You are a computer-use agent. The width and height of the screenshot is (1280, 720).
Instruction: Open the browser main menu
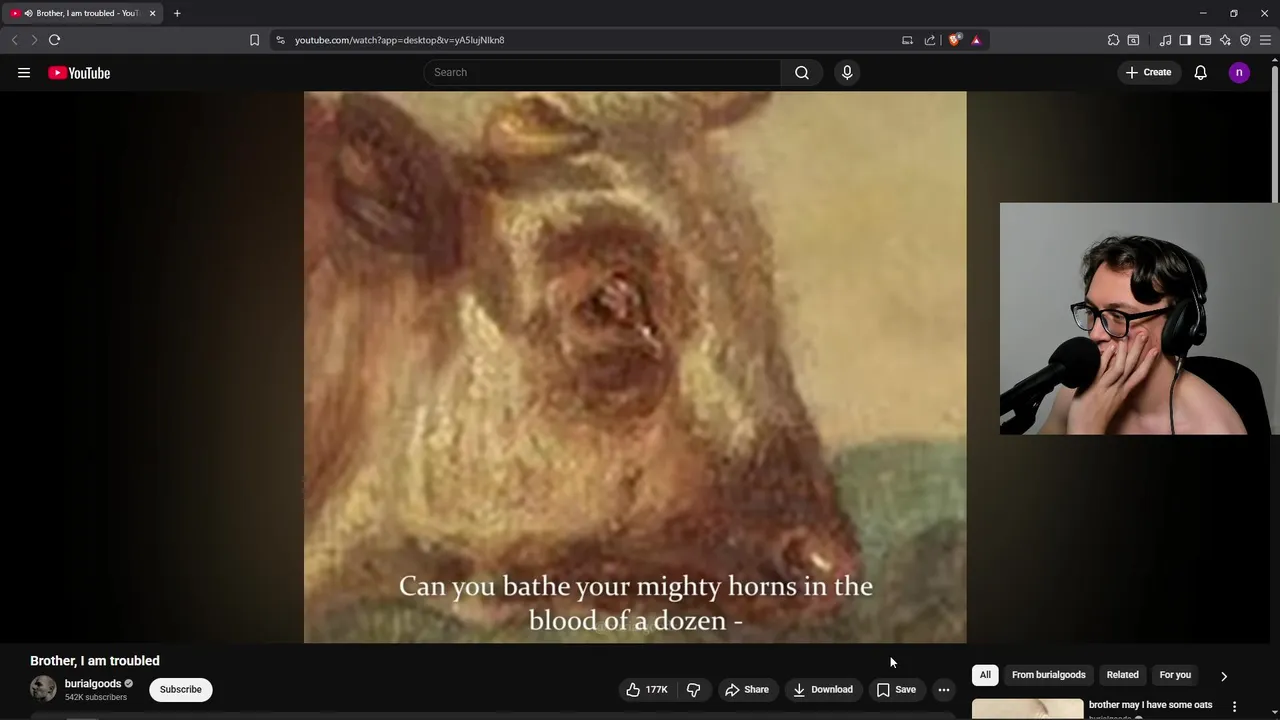tap(1265, 40)
